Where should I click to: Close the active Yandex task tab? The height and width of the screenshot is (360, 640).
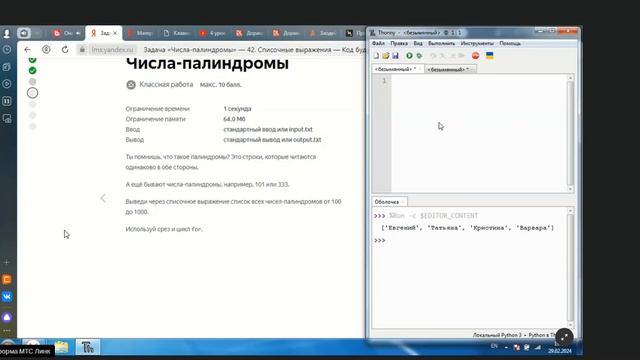(115, 33)
